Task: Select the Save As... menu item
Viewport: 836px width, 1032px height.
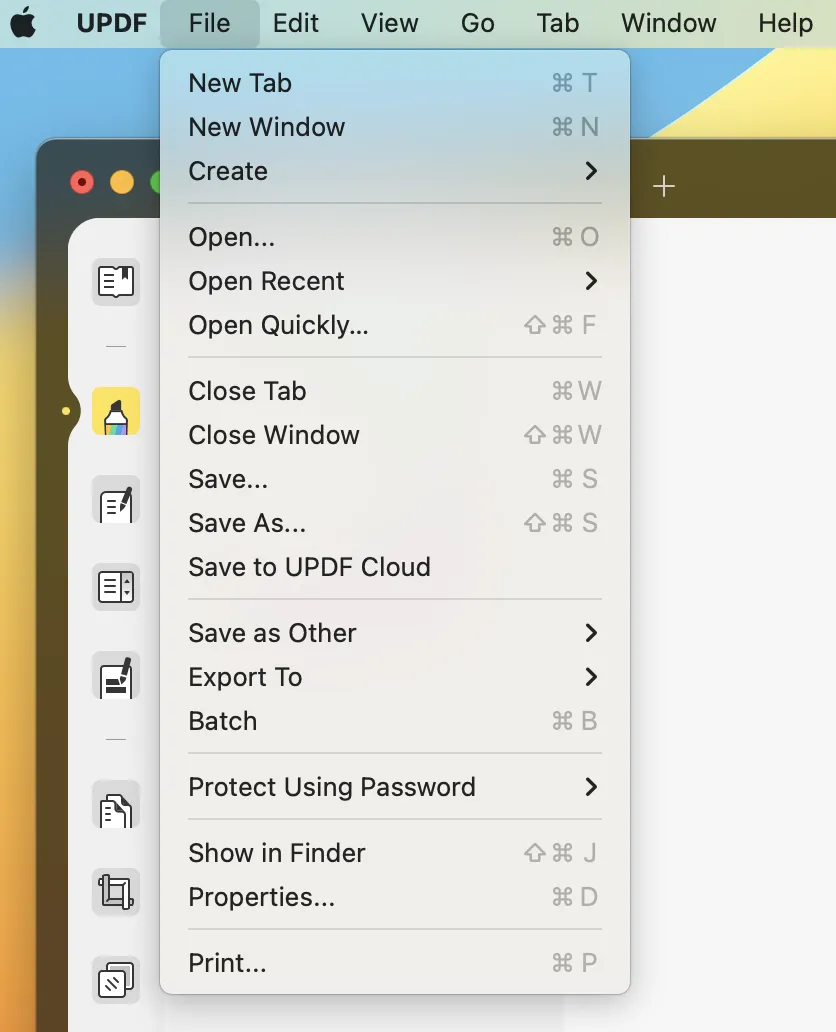Action: (x=395, y=523)
